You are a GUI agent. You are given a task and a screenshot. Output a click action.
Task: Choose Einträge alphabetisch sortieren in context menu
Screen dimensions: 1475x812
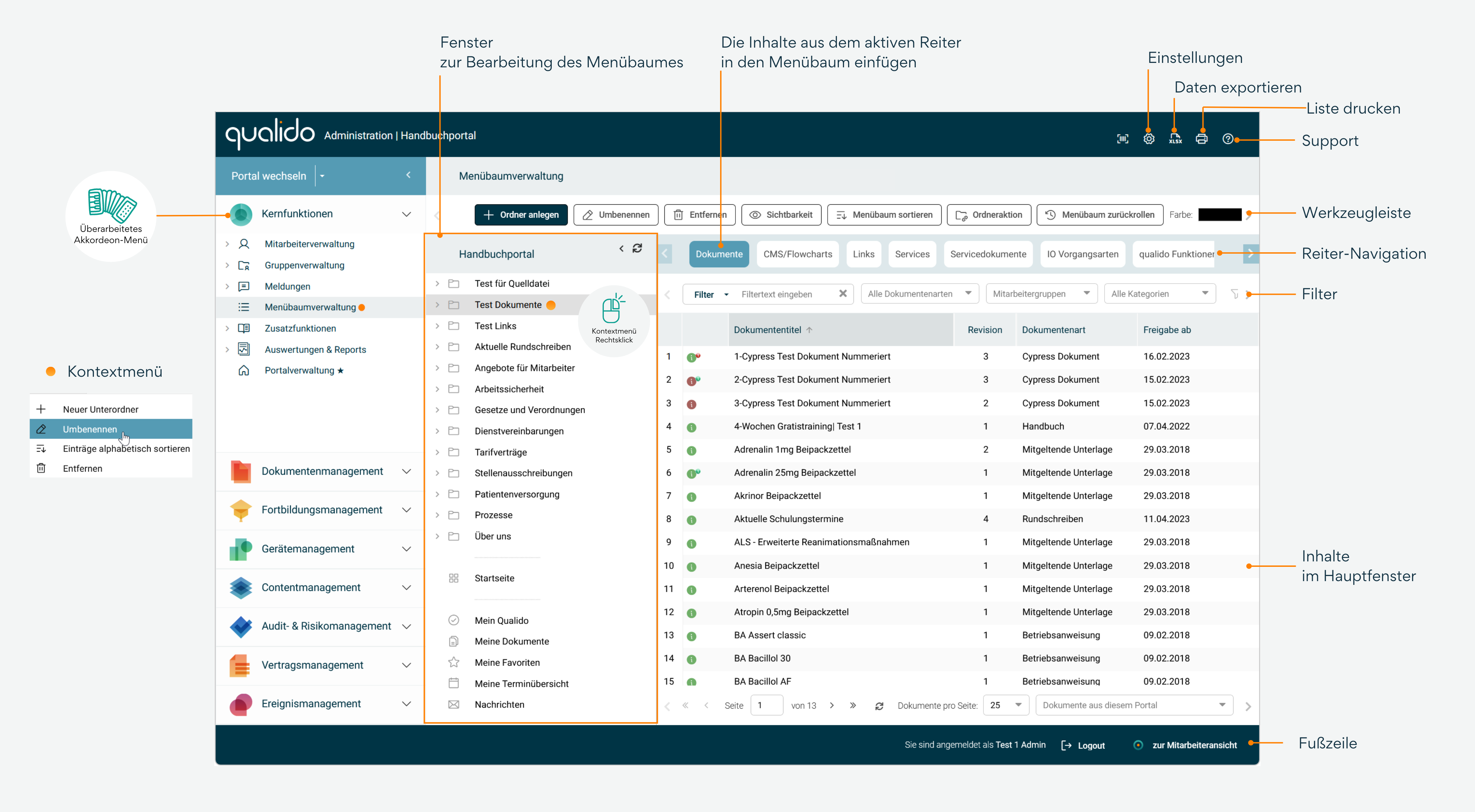[x=111, y=449]
